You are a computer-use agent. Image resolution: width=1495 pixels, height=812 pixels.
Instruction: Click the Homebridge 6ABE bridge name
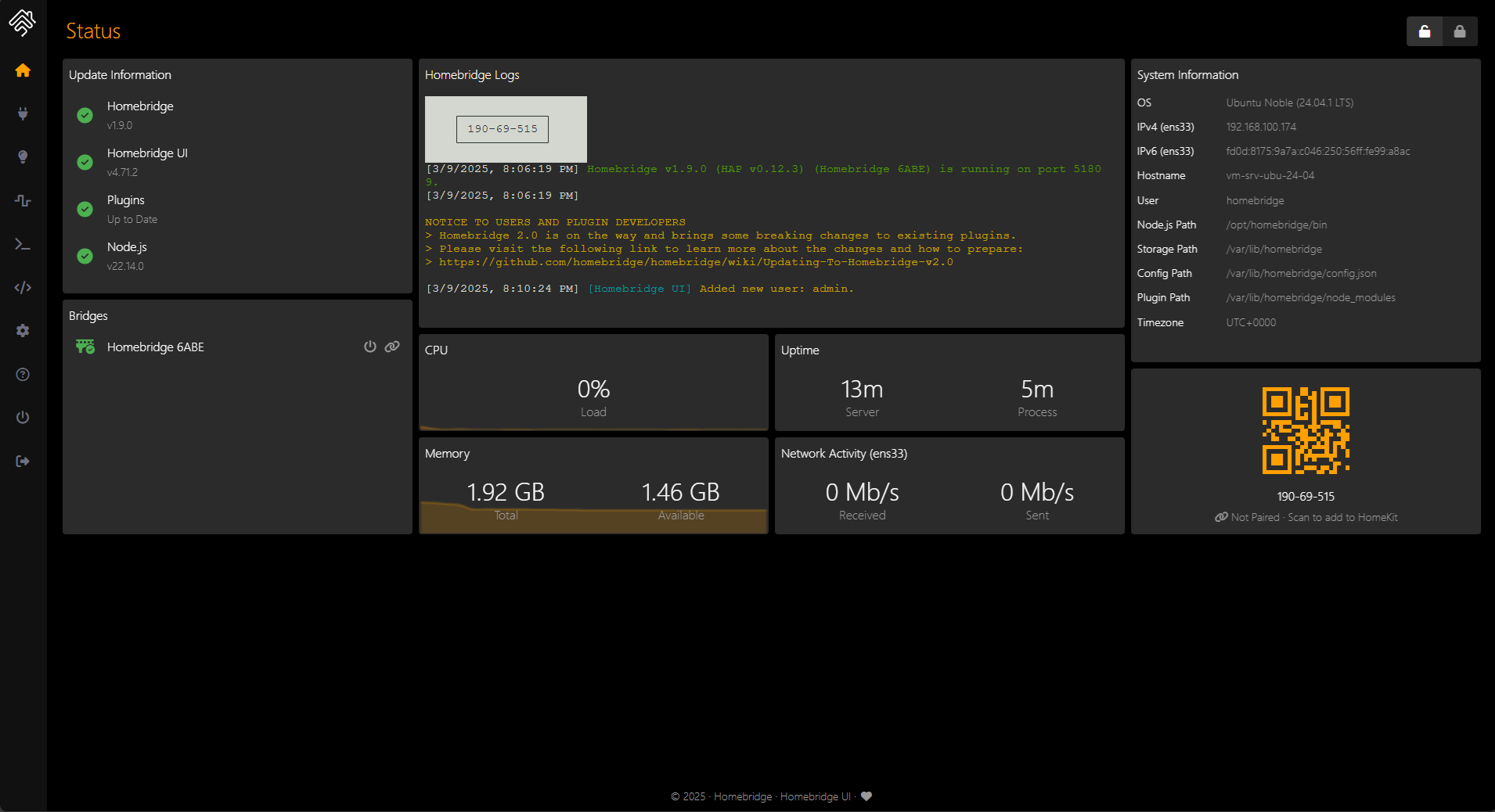[x=155, y=347]
